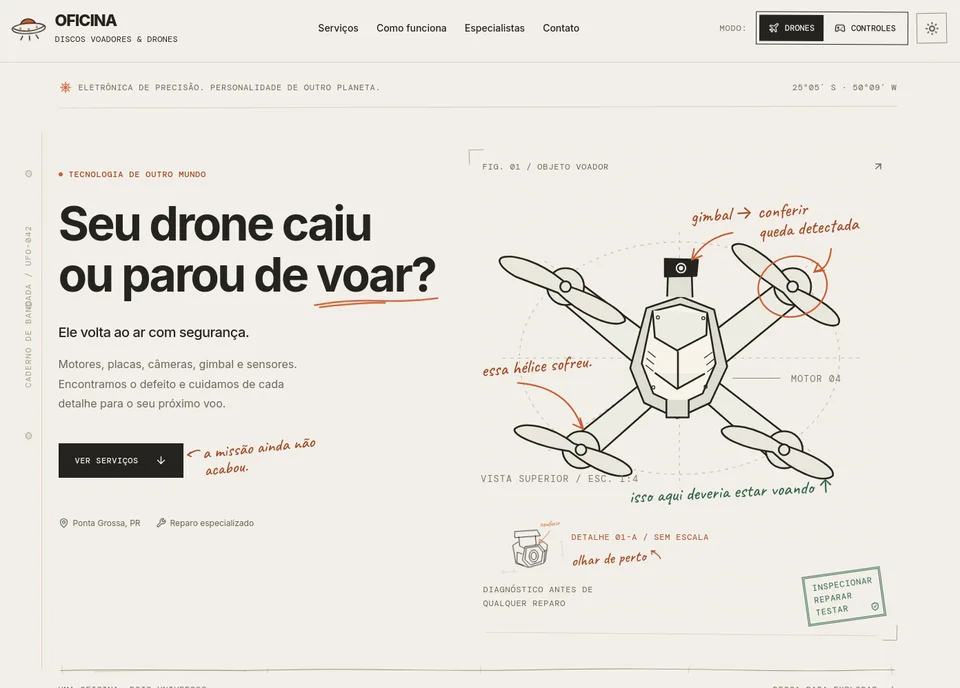Click the 'queda detectada' handwritten note

[x=809, y=230]
